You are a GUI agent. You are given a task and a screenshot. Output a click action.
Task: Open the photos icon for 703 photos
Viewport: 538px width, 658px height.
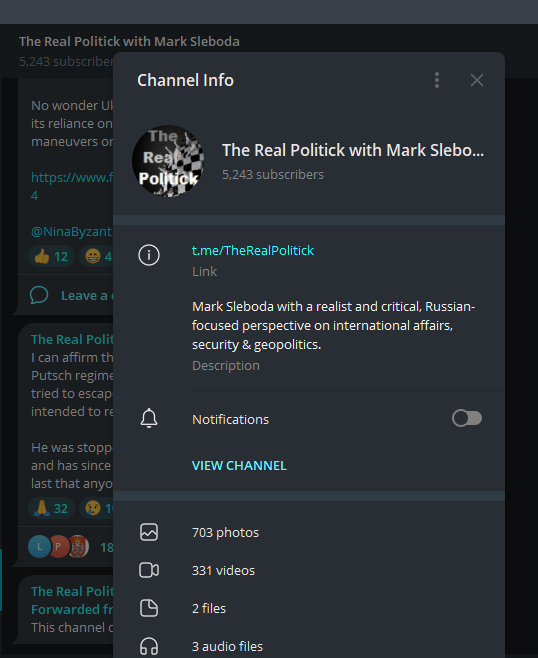click(x=149, y=532)
